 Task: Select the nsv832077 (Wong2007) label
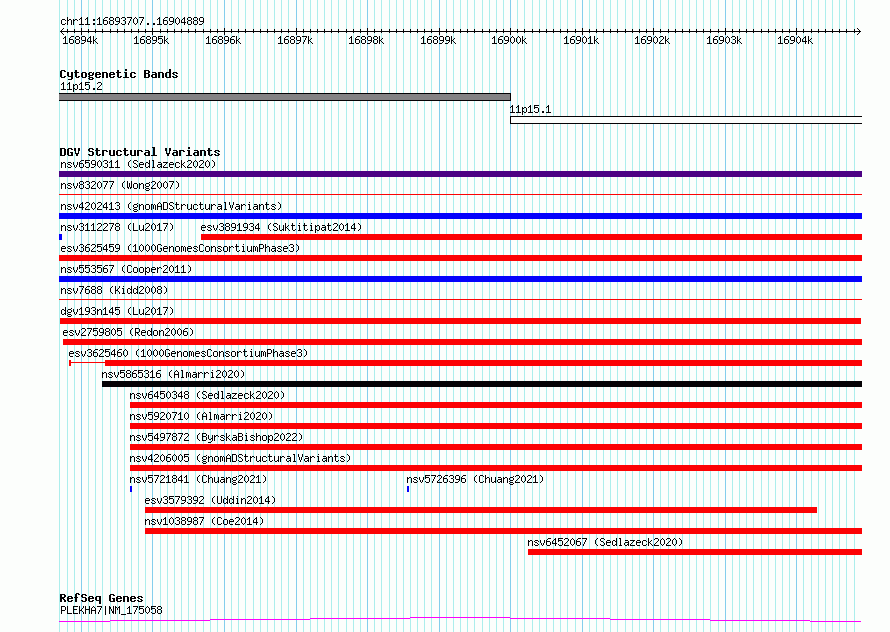(120, 185)
